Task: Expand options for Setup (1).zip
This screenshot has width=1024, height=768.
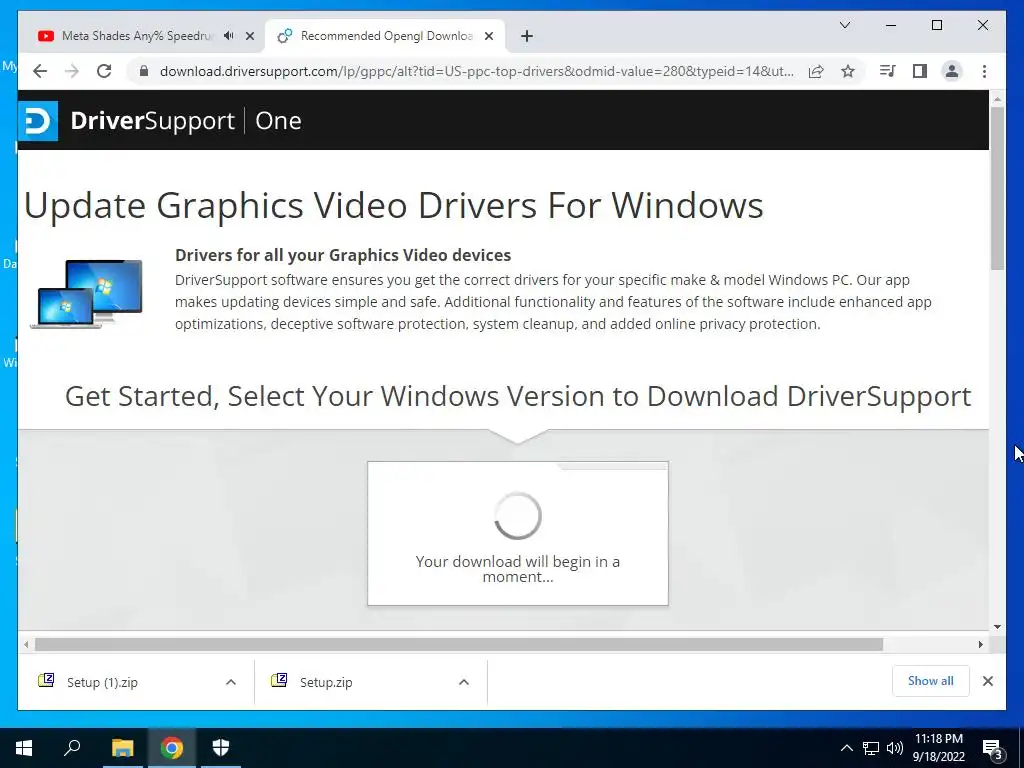Action: point(231,682)
